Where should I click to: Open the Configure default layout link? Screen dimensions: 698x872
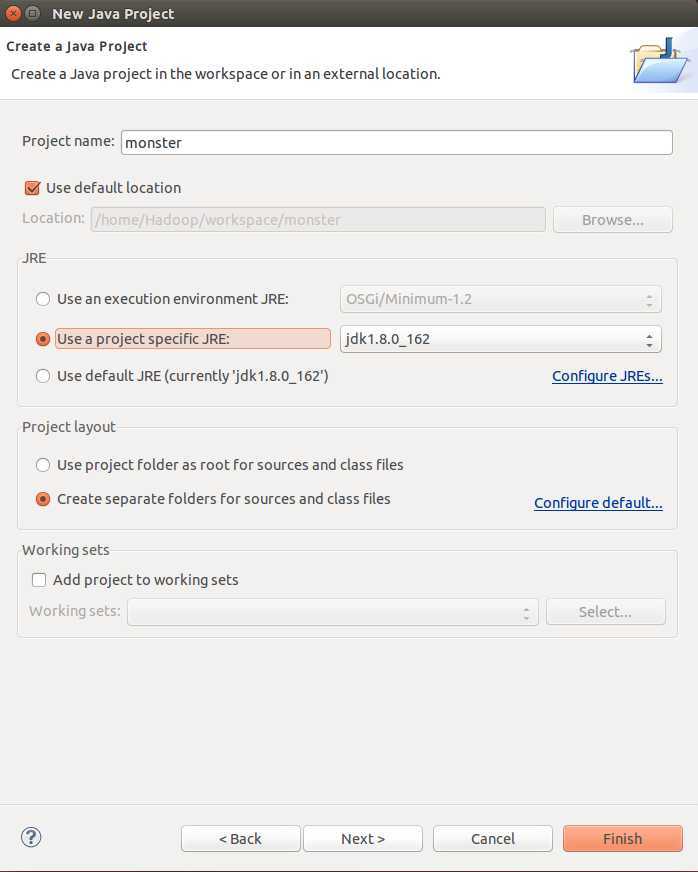click(x=598, y=503)
